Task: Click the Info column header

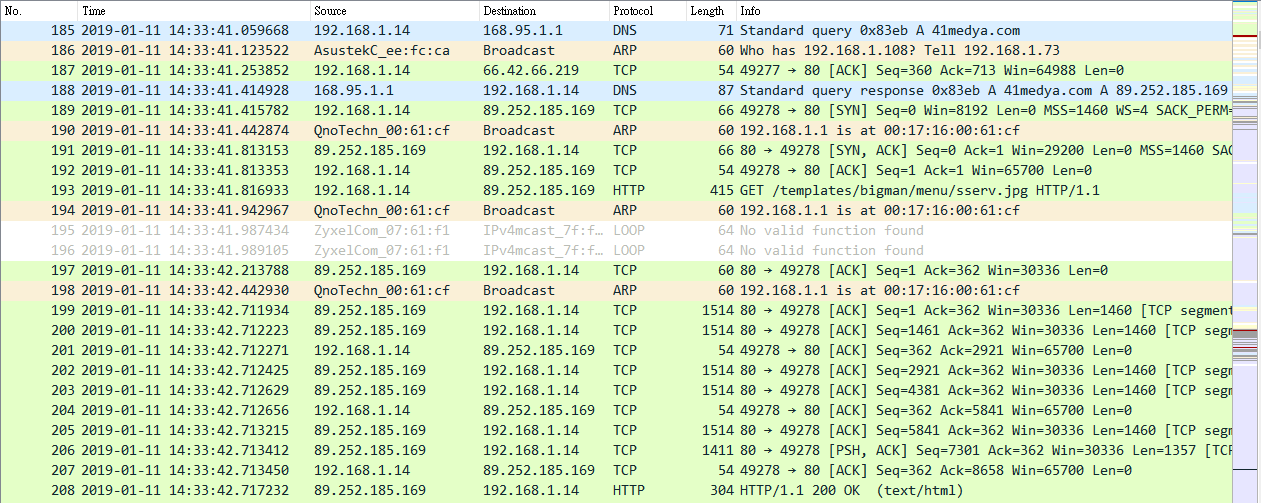Action: [x=984, y=10]
